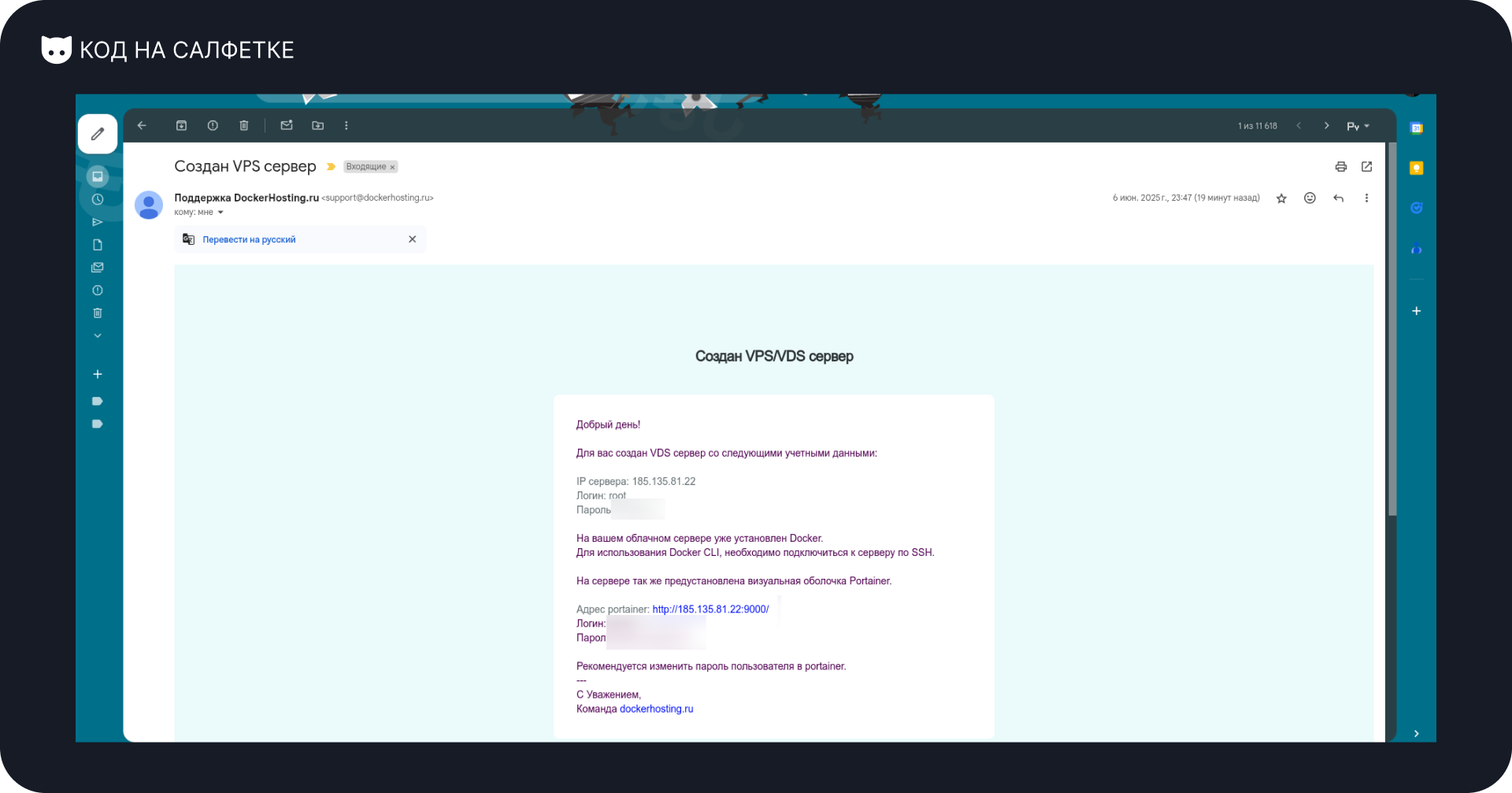Open Sent mail in the sidebar

pos(98,222)
